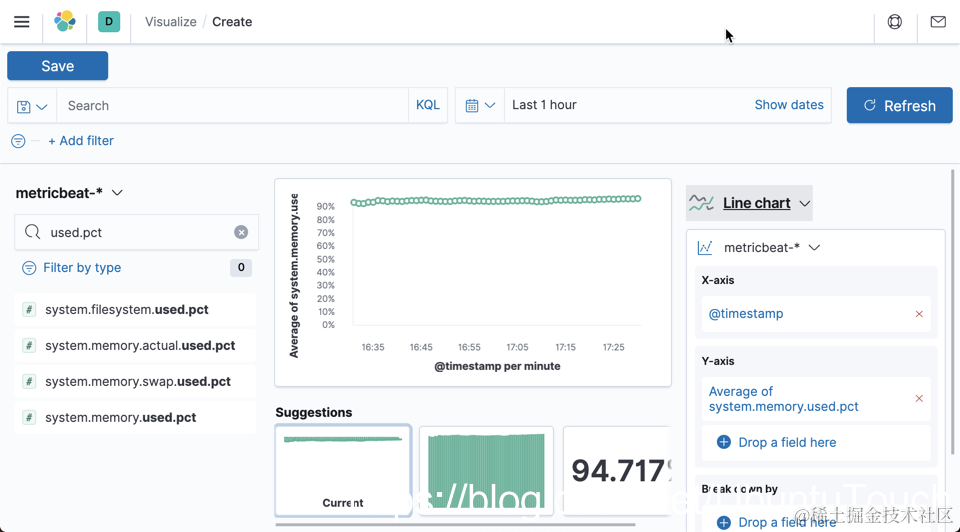Click the filter options funnel icon
Image resolution: width=960 pixels, height=532 pixels.
point(18,141)
